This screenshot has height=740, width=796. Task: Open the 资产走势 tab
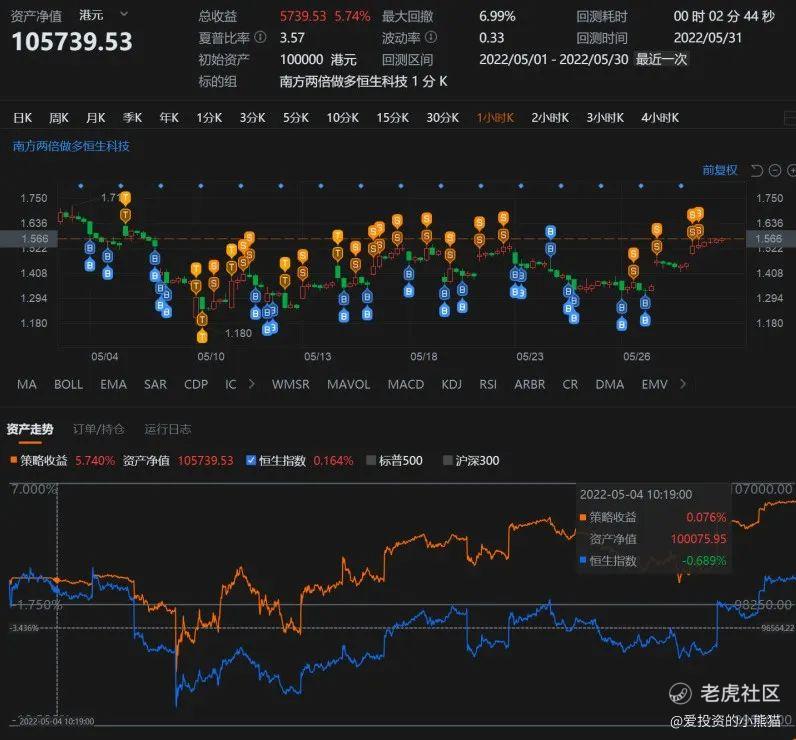coord(30,429)
